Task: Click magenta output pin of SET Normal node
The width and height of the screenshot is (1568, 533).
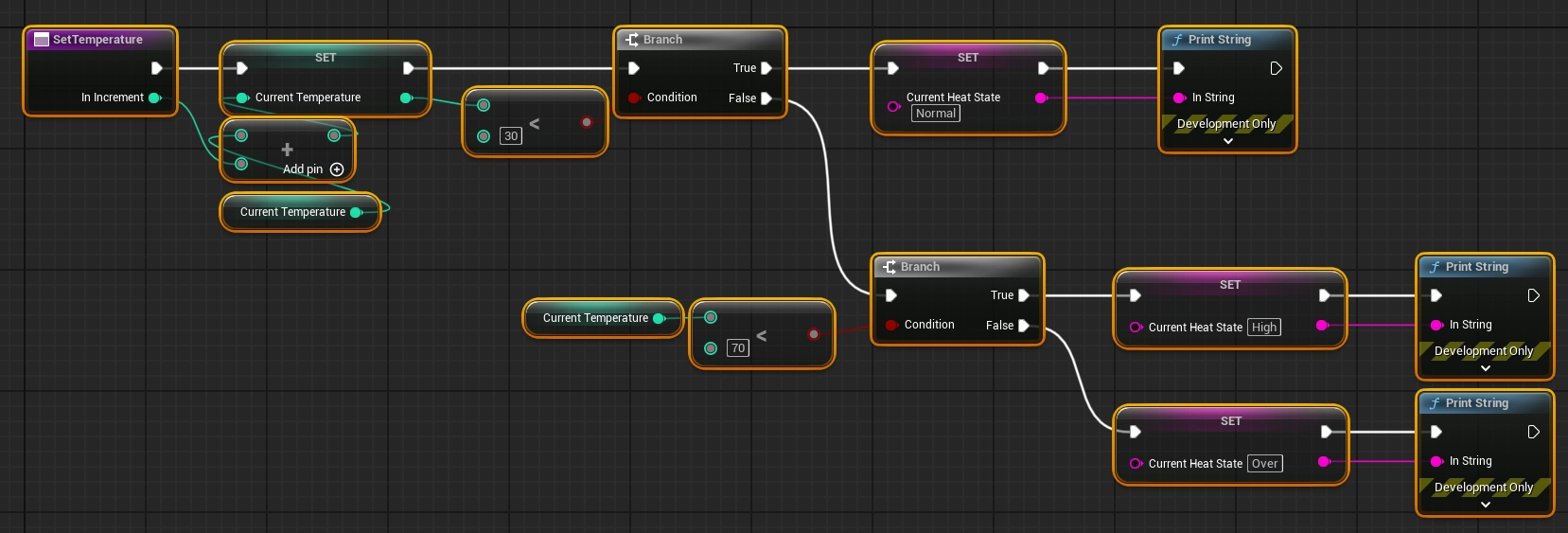Action: tap(1041, 98)
